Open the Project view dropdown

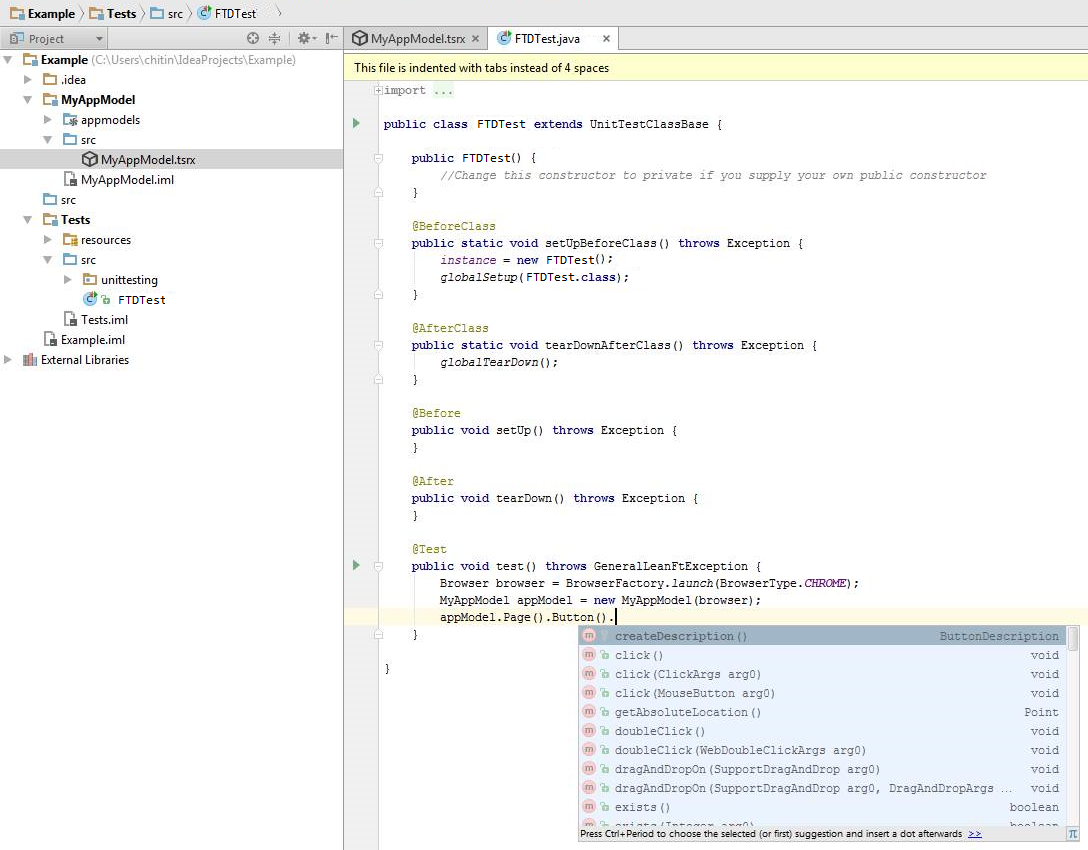(x=98, y=39)
